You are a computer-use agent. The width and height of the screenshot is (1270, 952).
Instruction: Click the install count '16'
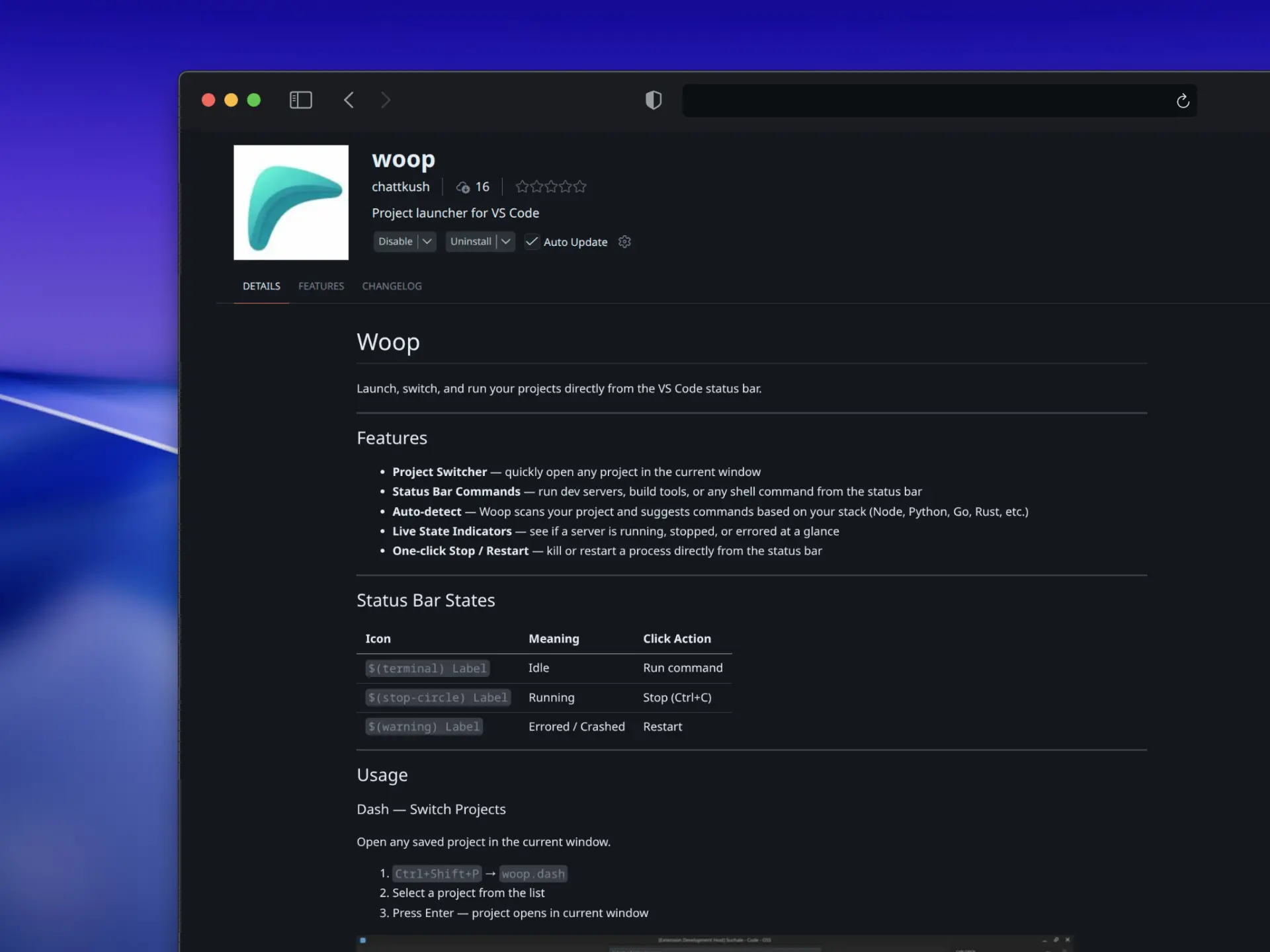(482, 187)
